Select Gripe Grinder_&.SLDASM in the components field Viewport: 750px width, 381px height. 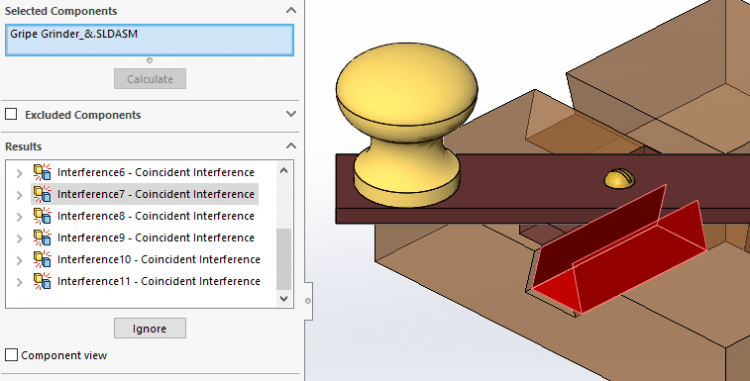pos(74,34)
